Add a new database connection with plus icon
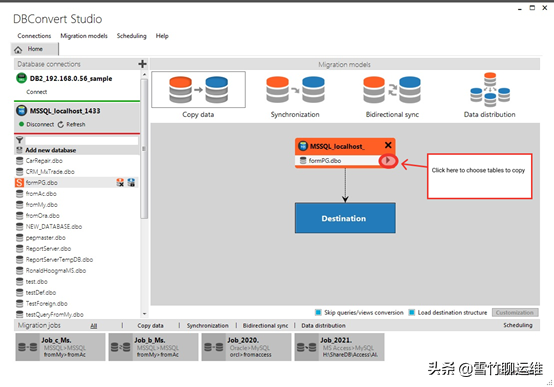554x387 pixels. pyautogui.click(x=142, y=64)
